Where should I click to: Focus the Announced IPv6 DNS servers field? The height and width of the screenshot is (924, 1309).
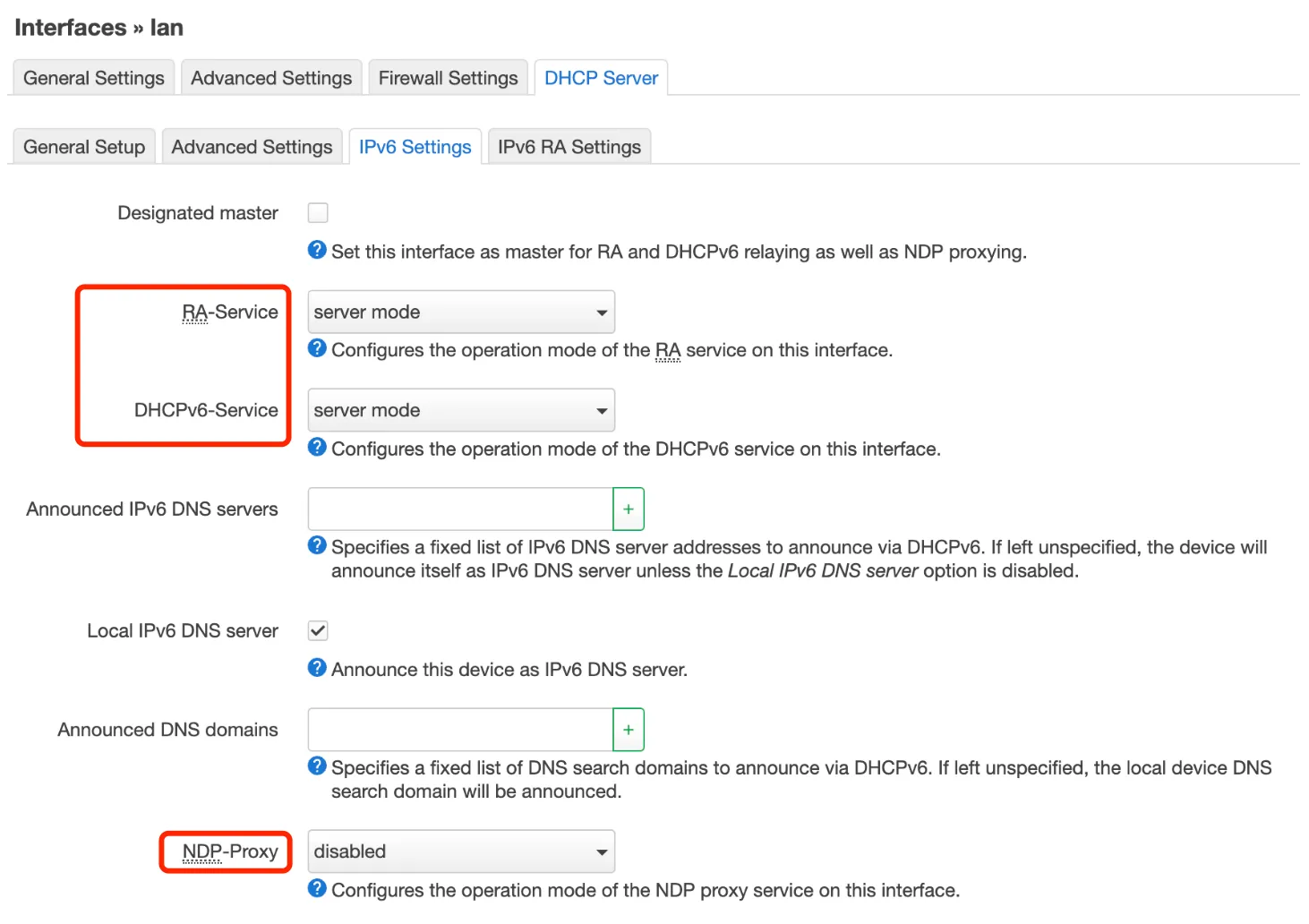pos(460,509)
